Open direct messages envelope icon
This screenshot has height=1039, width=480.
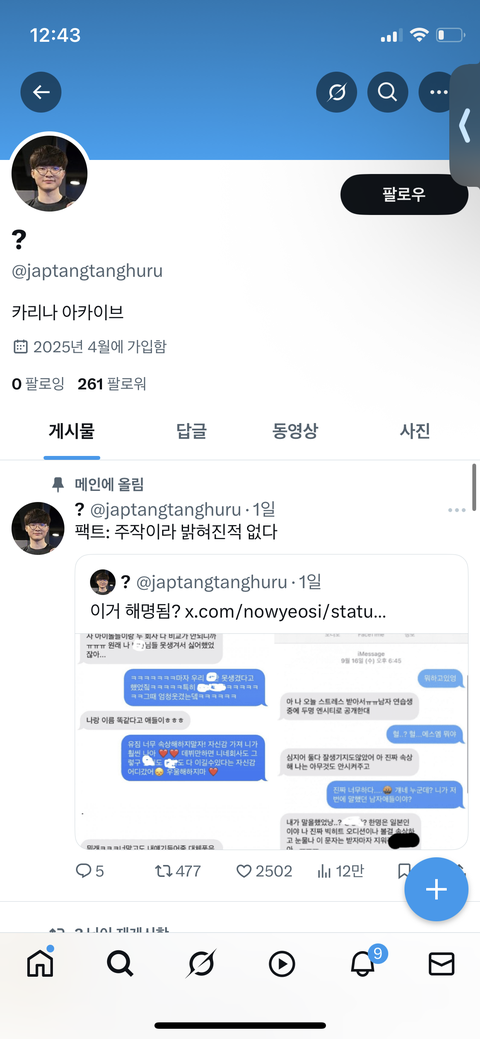pos(442,964)
